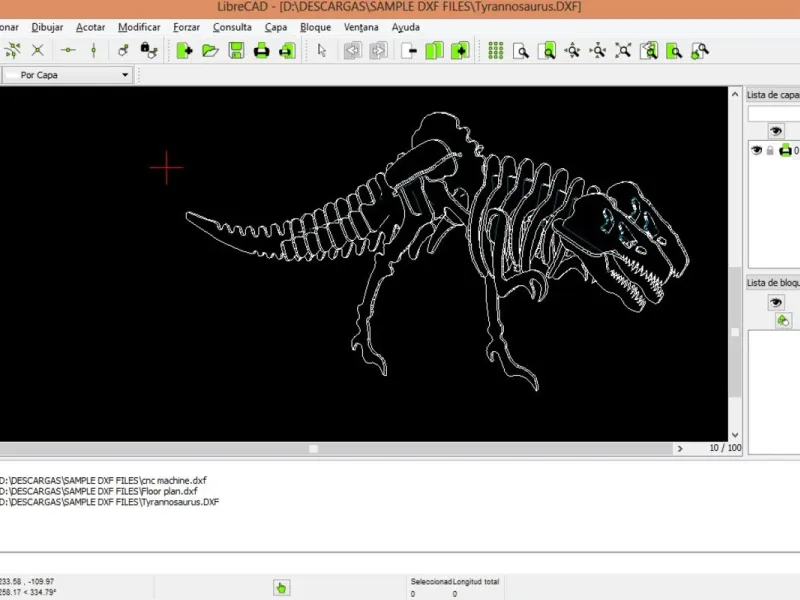Image resolution: width=800 pixels, height=600 pixels.
Task: Open the Bloque menu
Action: pos(315,27)
